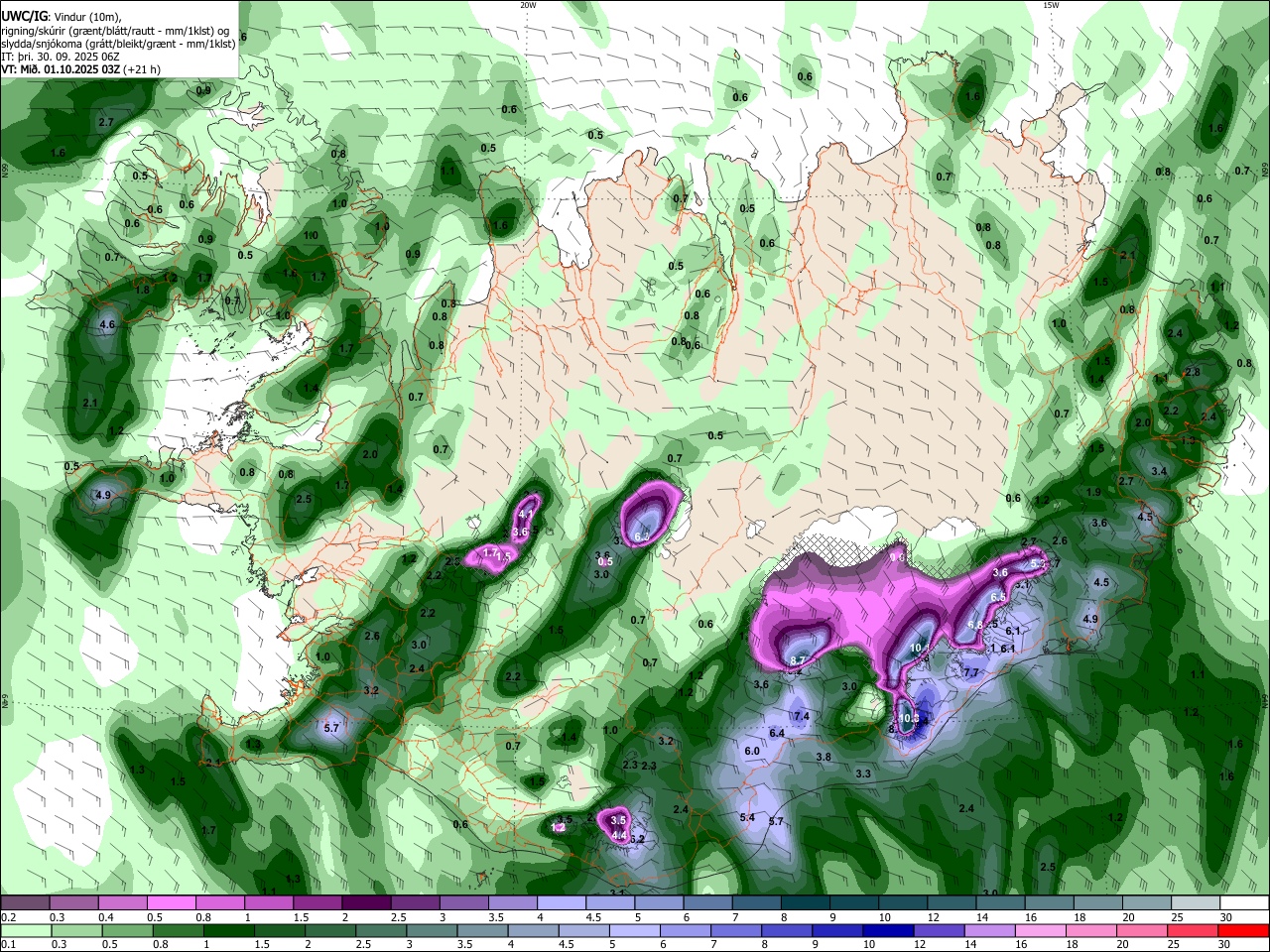Click the 2.8 precipitation value
1270x952 pixels.
1192,372
